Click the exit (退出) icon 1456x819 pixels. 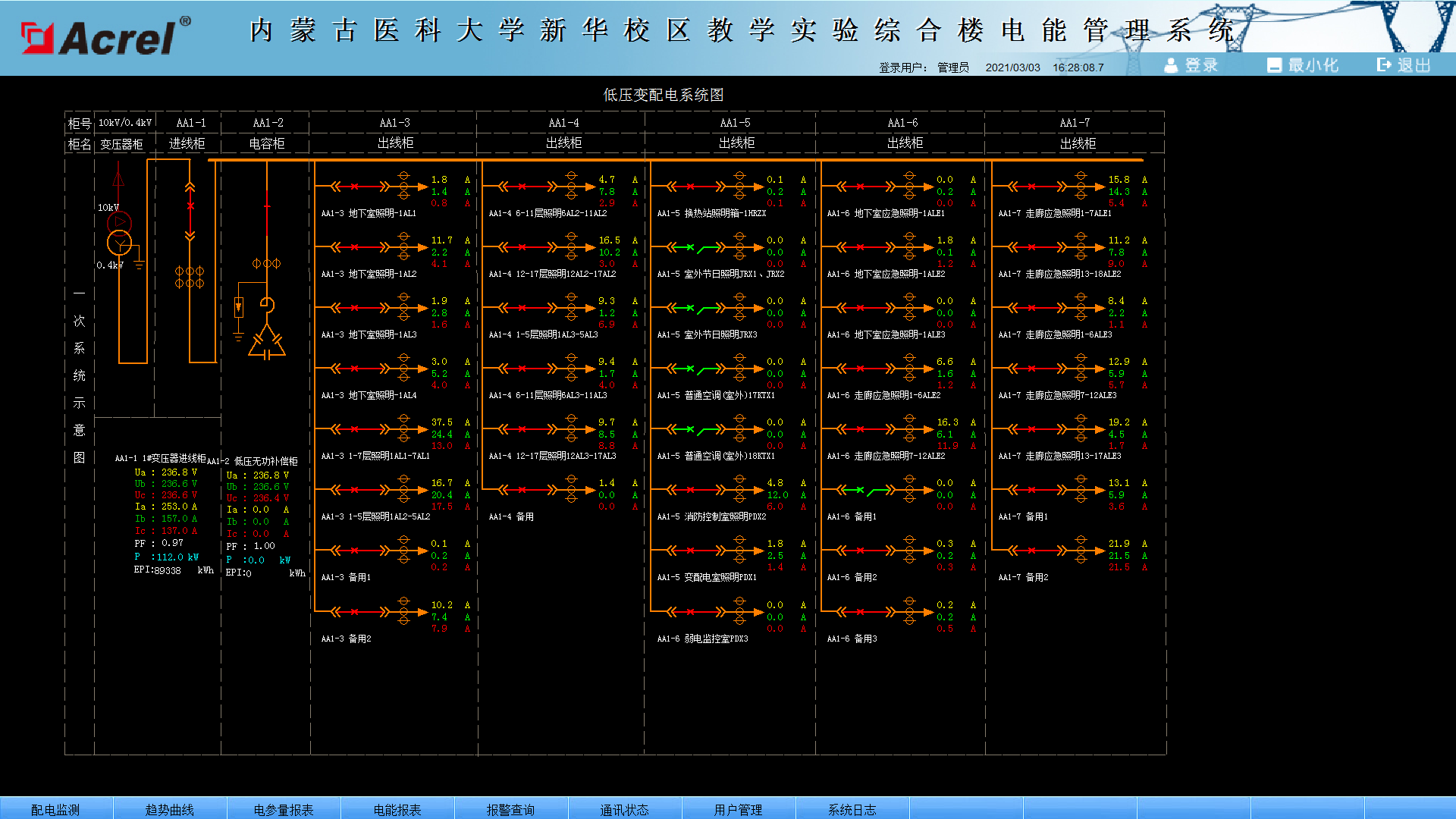coord(1385,66)
